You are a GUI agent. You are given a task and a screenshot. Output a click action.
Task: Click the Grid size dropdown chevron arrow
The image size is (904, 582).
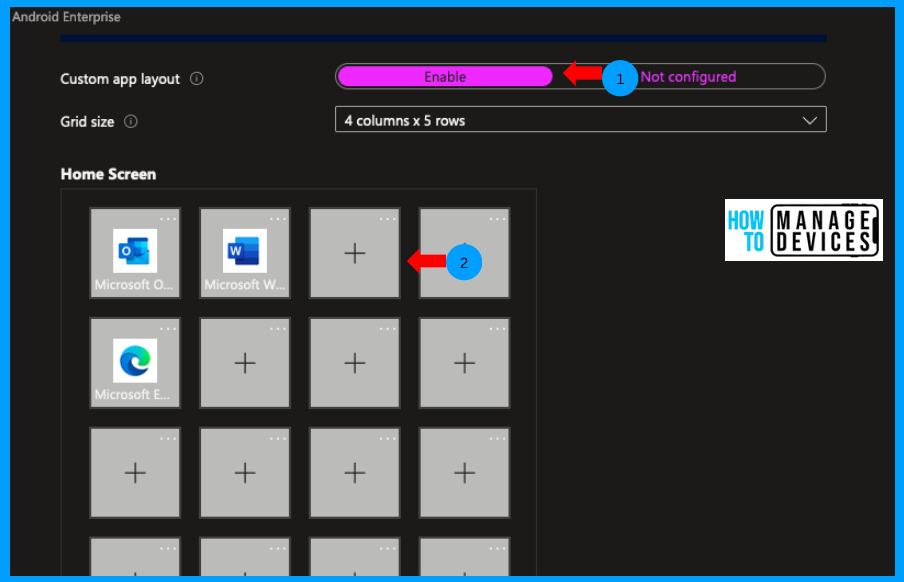pyautogui.click(x=809, y=121)
